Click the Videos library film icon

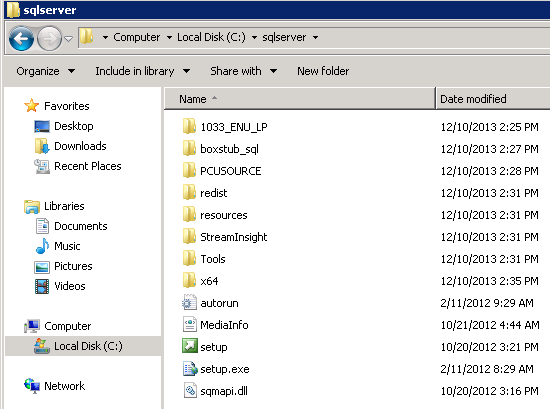42,286
